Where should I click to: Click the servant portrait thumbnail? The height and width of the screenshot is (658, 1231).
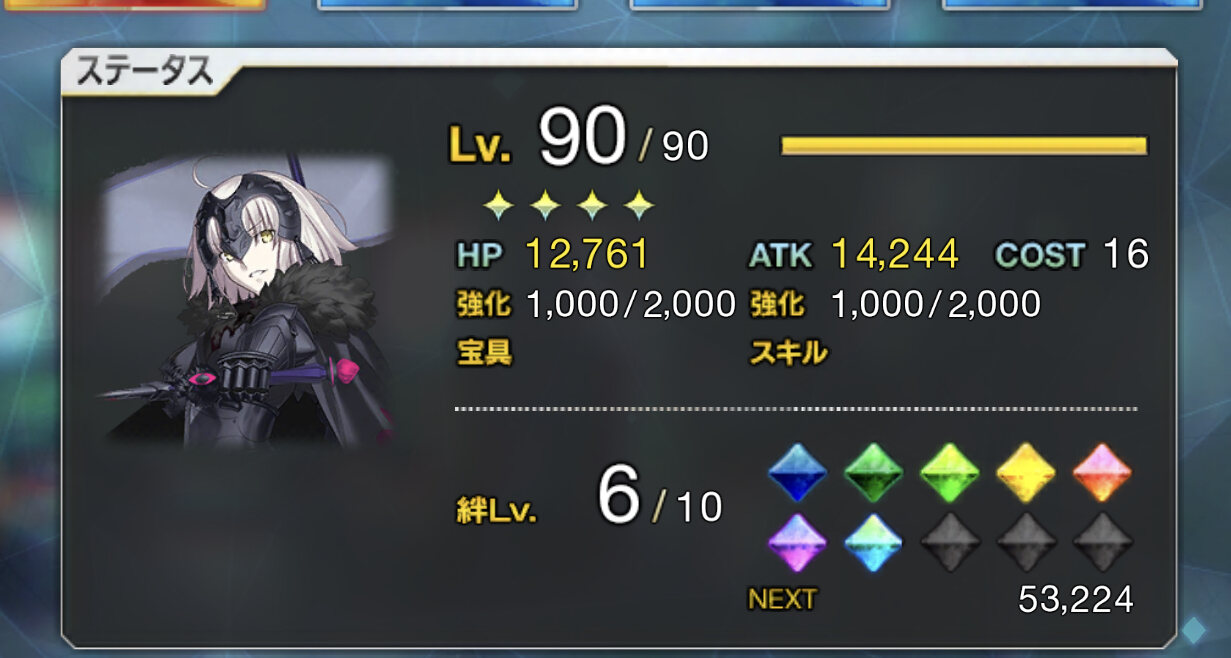[x=249, y=301]
